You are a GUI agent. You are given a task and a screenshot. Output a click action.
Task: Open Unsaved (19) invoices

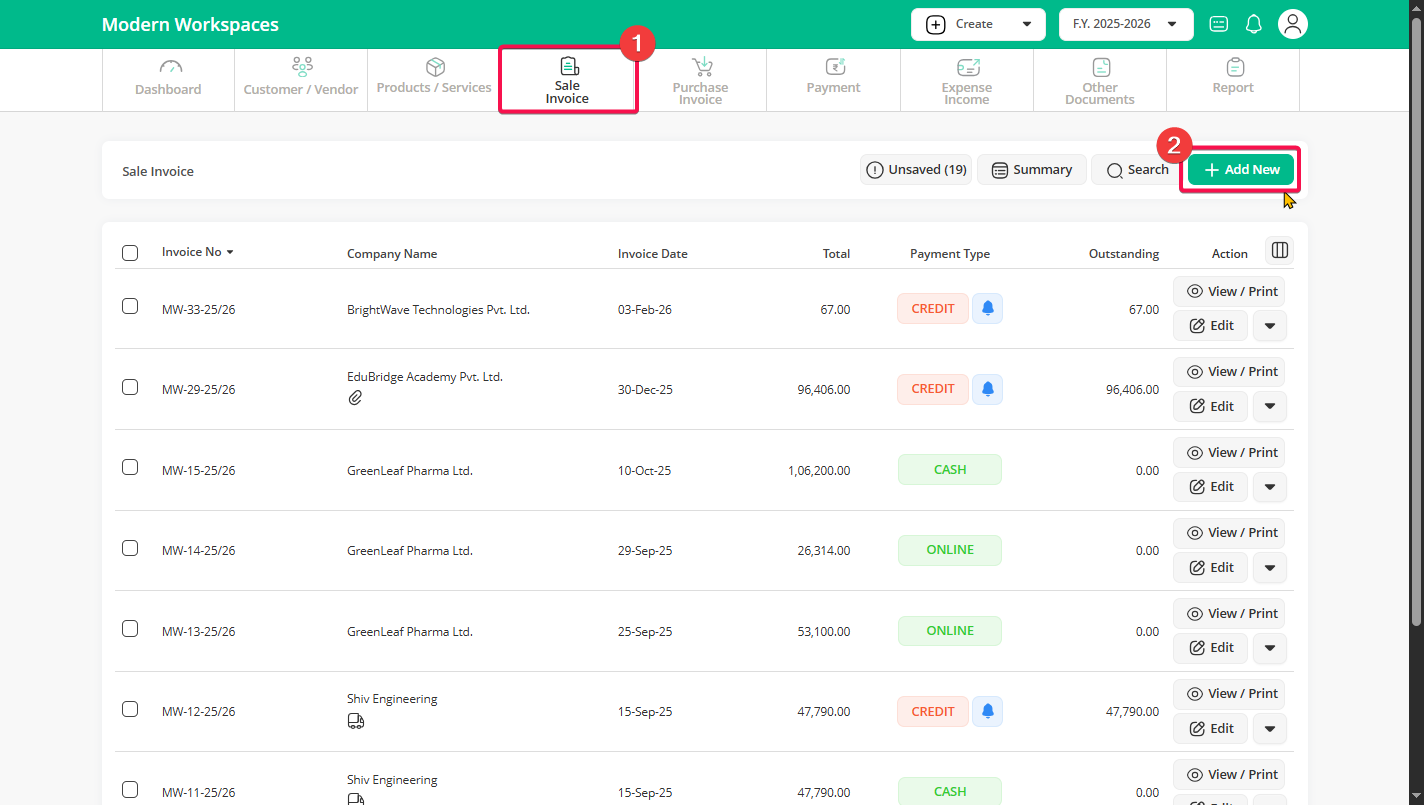tap(915, 170)
